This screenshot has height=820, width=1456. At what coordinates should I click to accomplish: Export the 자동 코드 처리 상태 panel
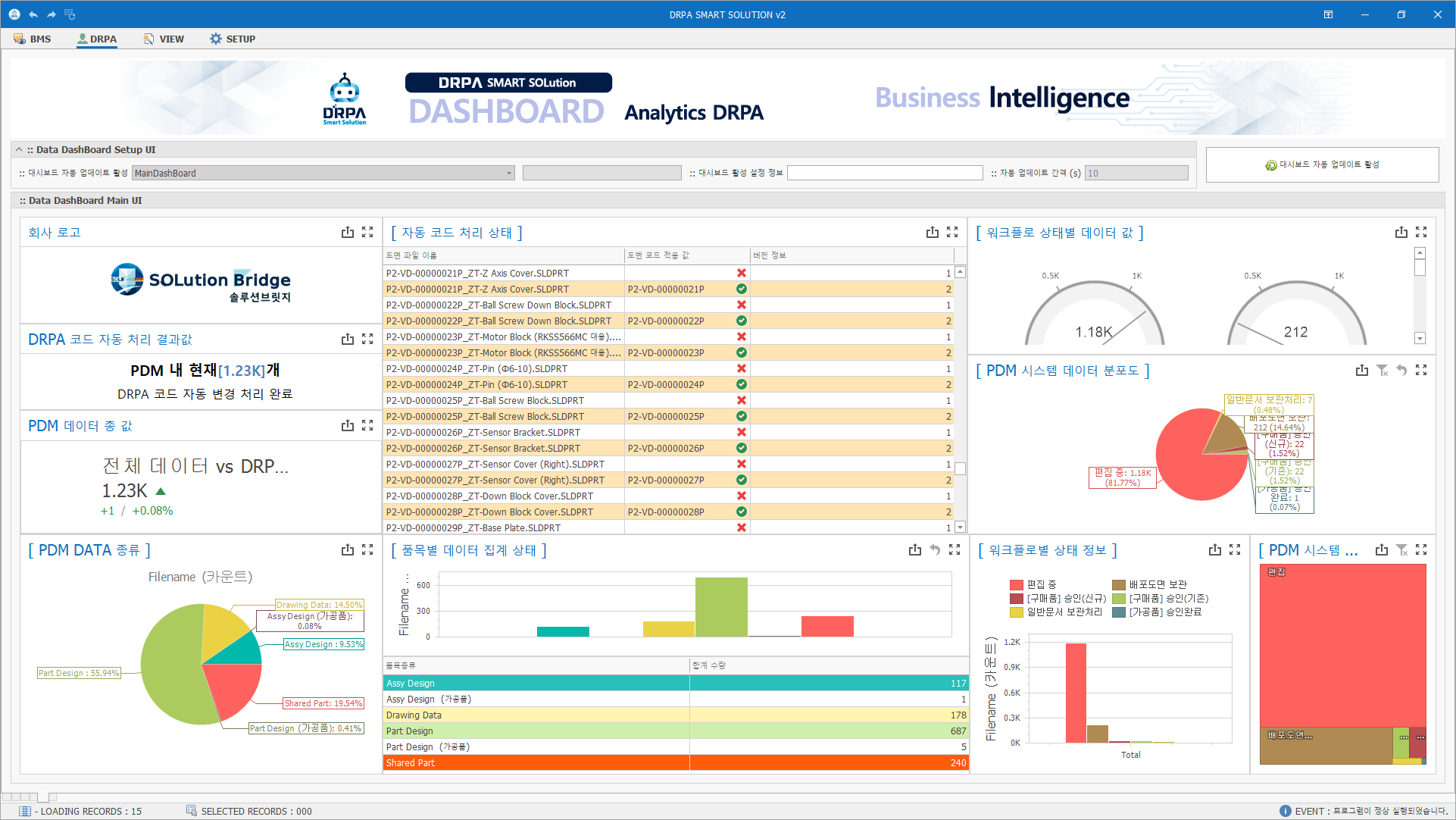(x=933, y=233)
